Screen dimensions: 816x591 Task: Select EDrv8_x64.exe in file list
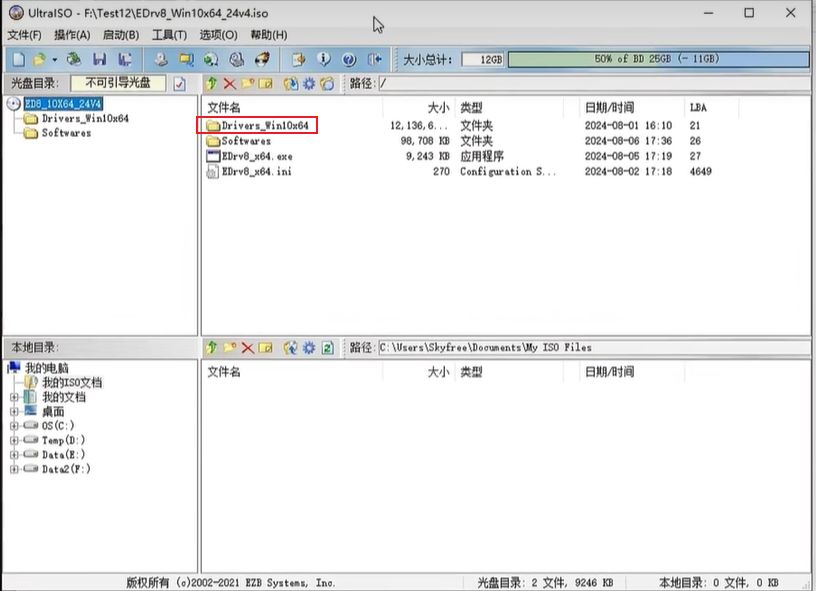point(256,156)
